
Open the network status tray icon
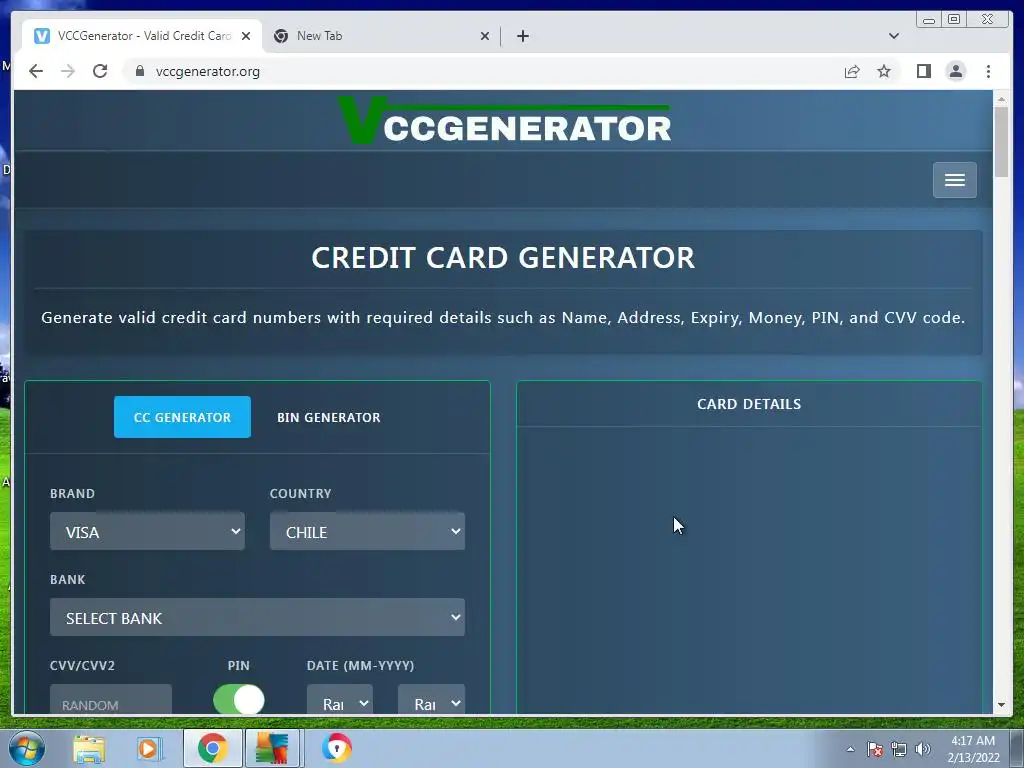899,749
